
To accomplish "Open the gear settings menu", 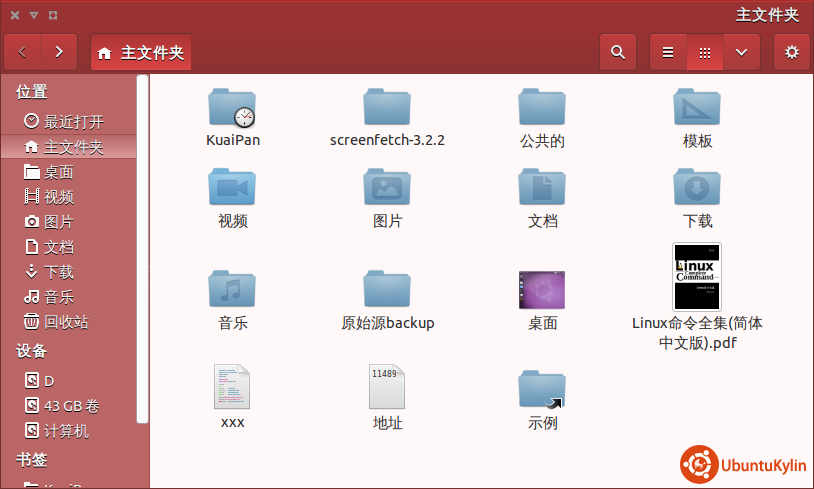I will pyautogui.click(x=791, y=52).
